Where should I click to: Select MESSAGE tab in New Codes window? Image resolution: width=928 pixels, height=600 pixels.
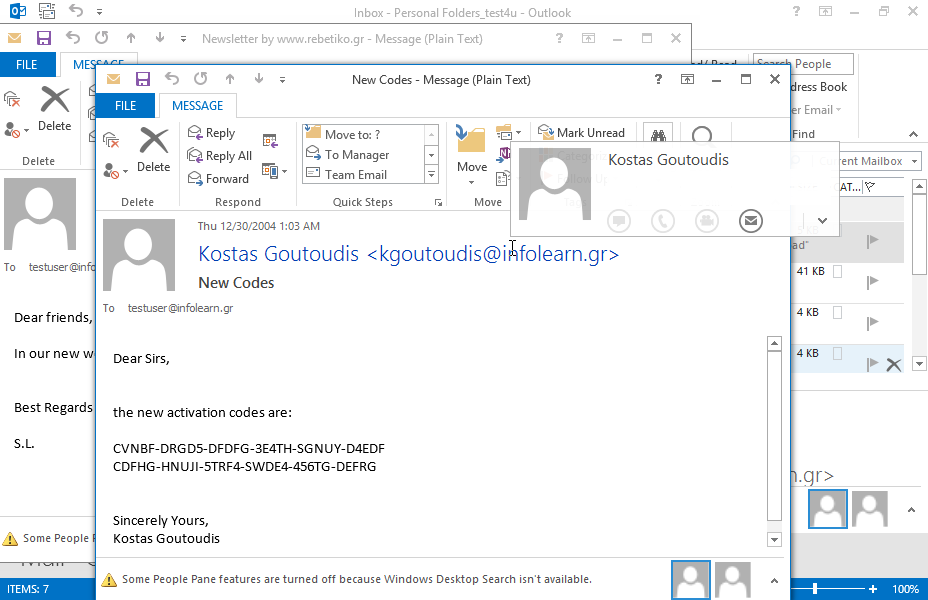(198, 106)
